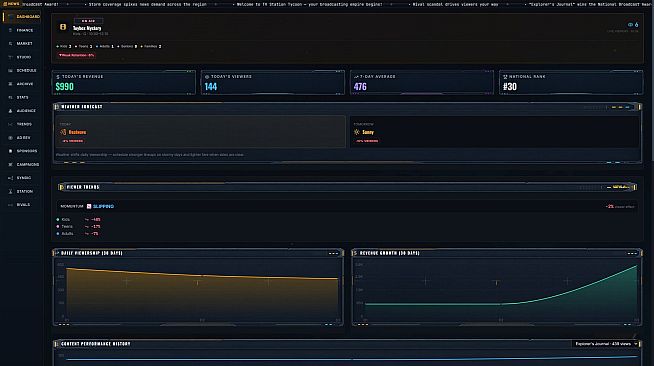The width and height of the screenshot is (654, 366).
Task: Click the Syndic sidebar icon
Action: click(10, 178)
